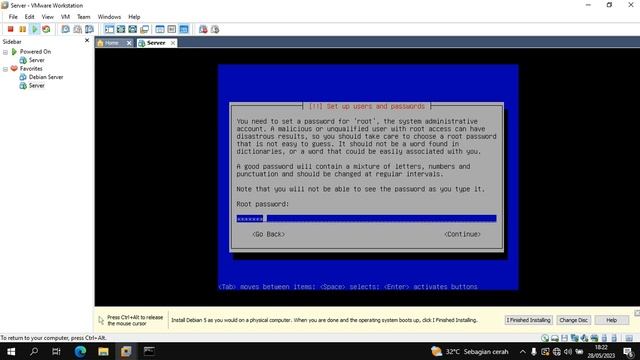Click the Reset virtual machine toolbar icon
Image resolution: width=640 pixels, height=360 pixels.
pos(46,29)
